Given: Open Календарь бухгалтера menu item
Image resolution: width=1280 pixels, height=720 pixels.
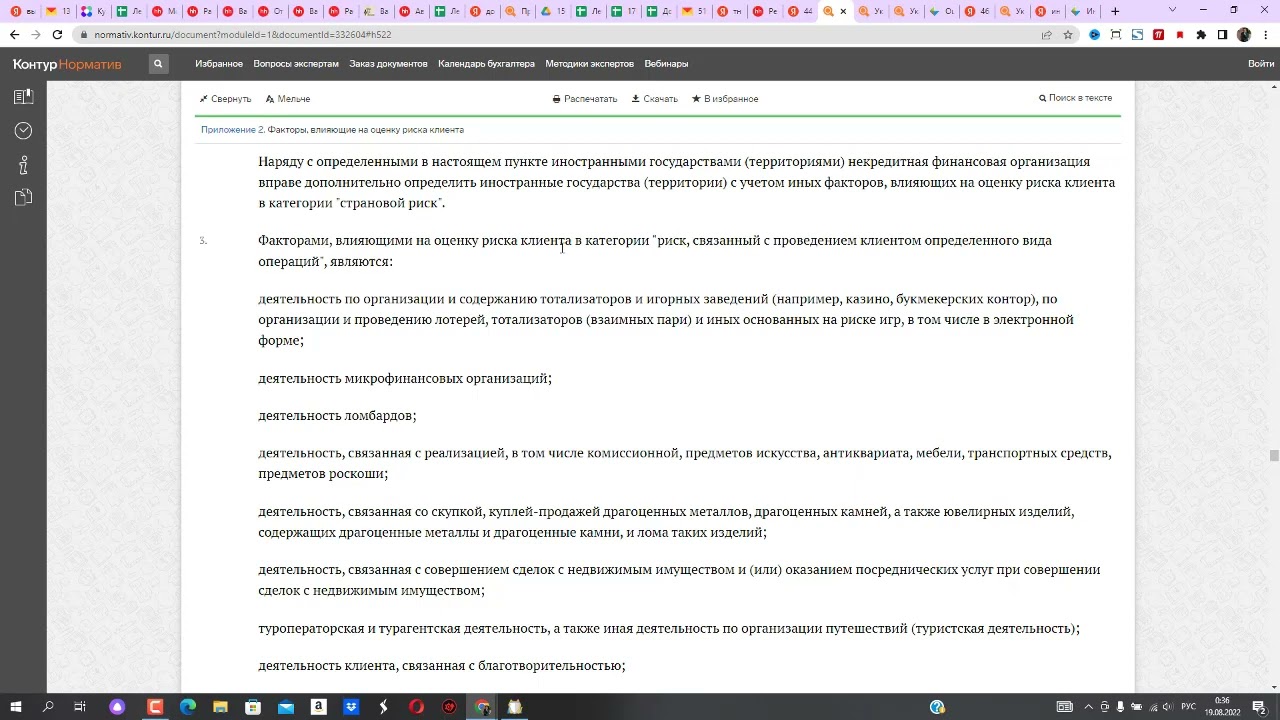Looking at the screenshot, I should tap(486, 64).
